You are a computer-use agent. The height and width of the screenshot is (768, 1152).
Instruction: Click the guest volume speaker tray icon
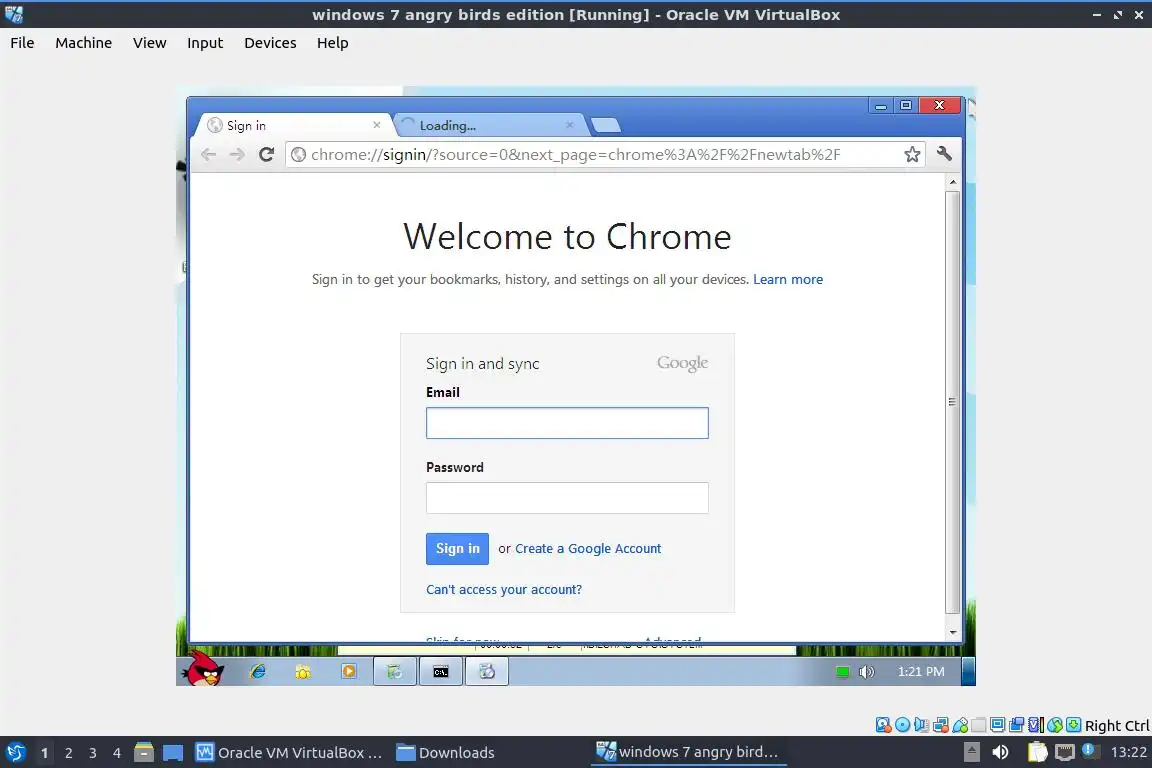click(867, 672)
